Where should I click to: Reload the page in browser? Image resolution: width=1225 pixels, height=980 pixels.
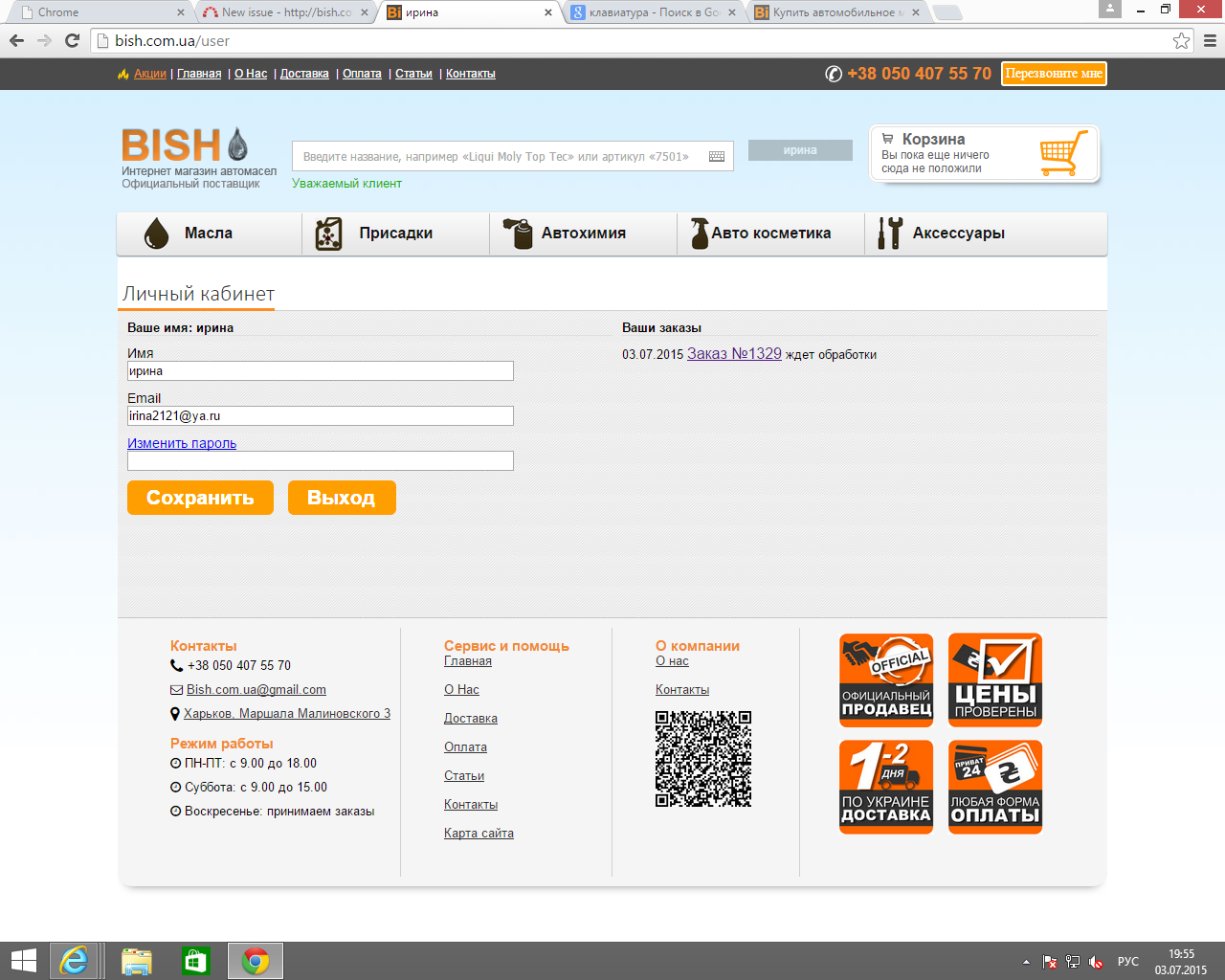tap(72, 40)
